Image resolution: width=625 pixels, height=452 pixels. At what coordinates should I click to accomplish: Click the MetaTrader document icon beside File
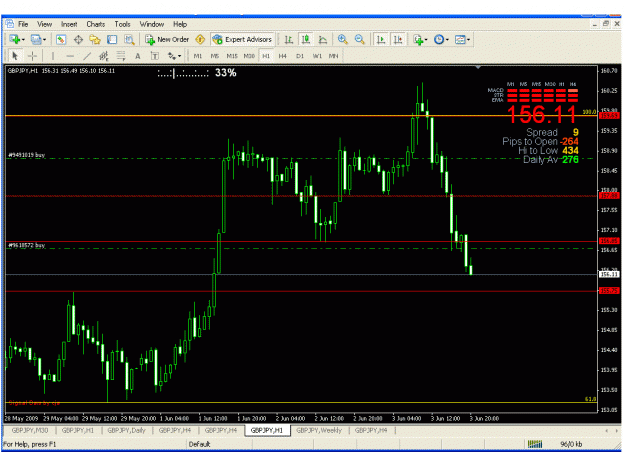pyautogui.click(x=10, y=24)
